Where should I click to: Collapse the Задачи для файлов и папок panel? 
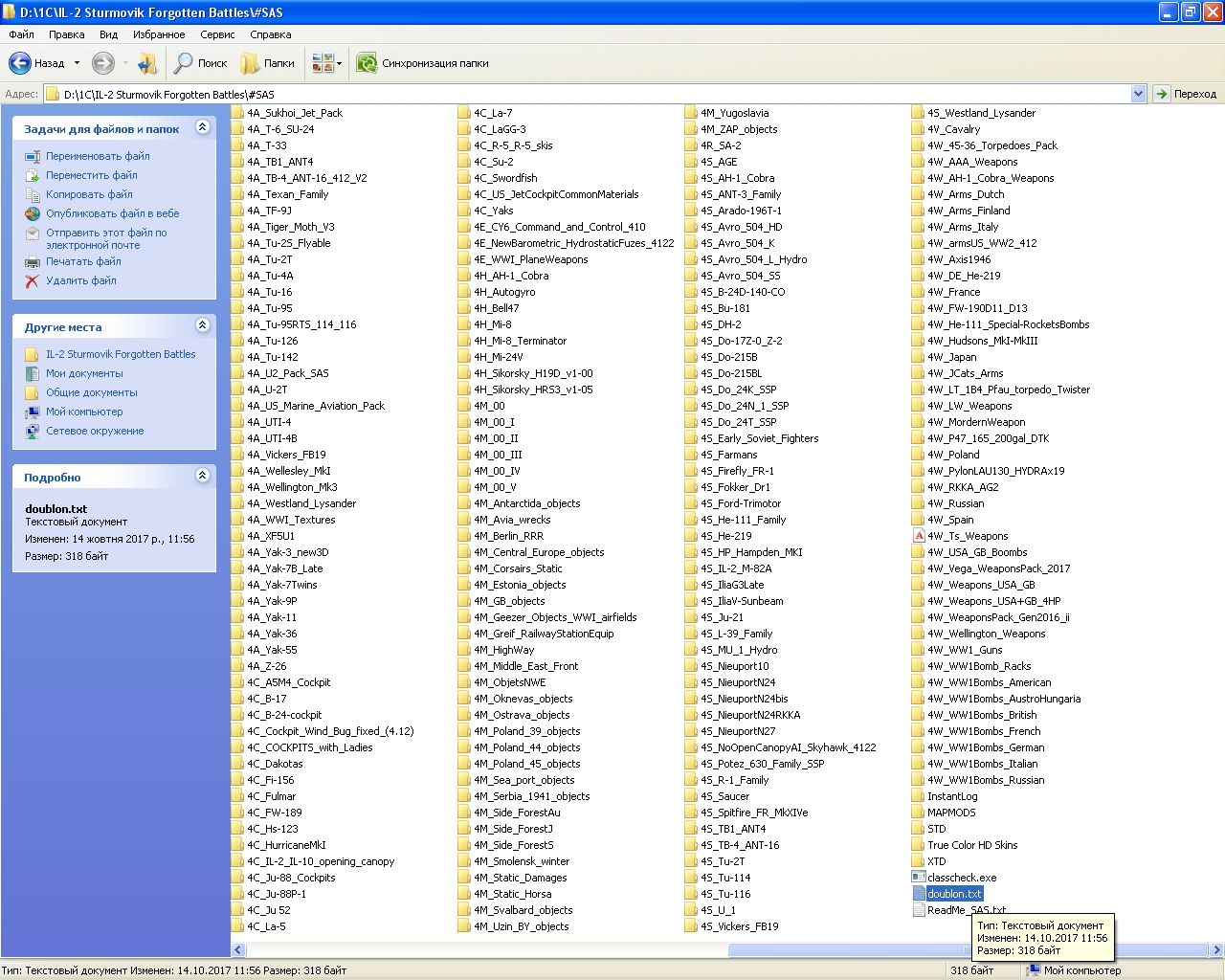[x=202, y=127]
